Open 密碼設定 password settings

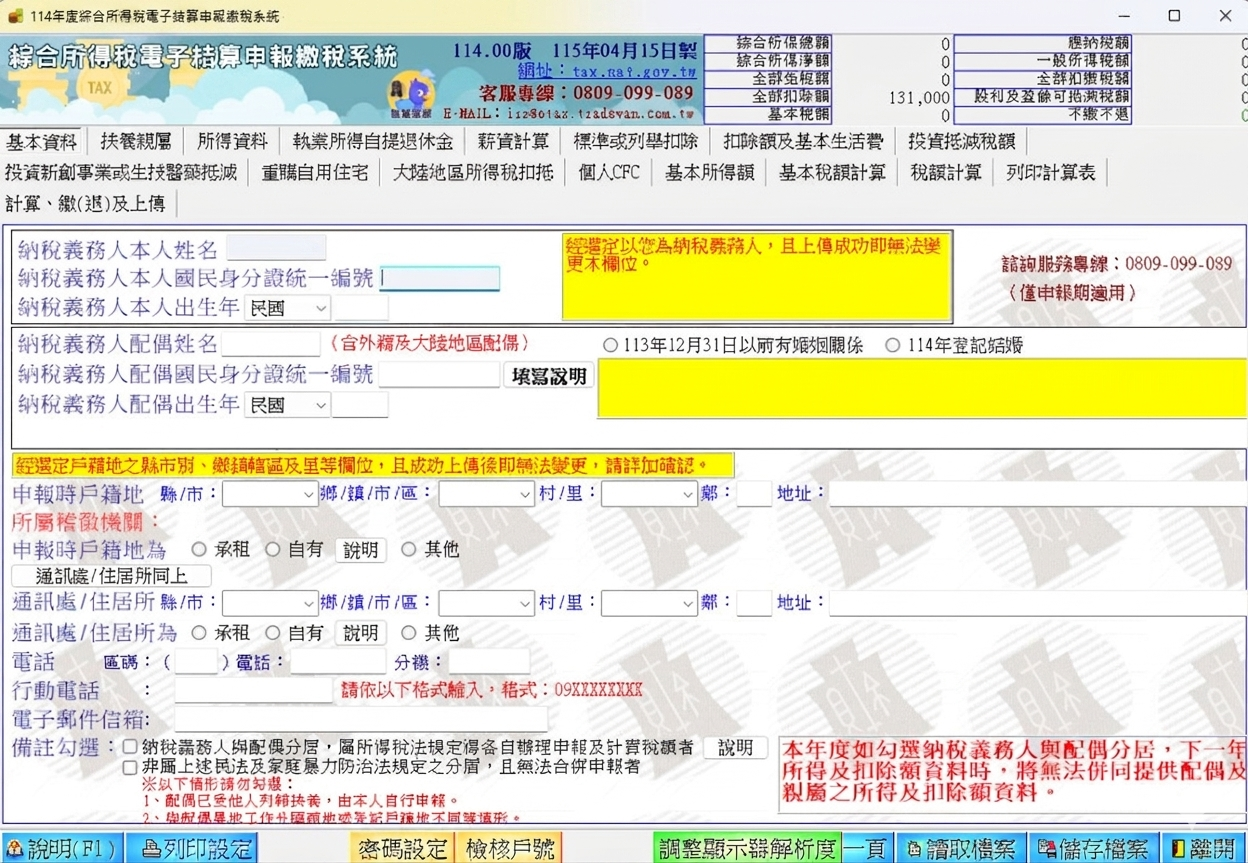click(x=403, y=849)
